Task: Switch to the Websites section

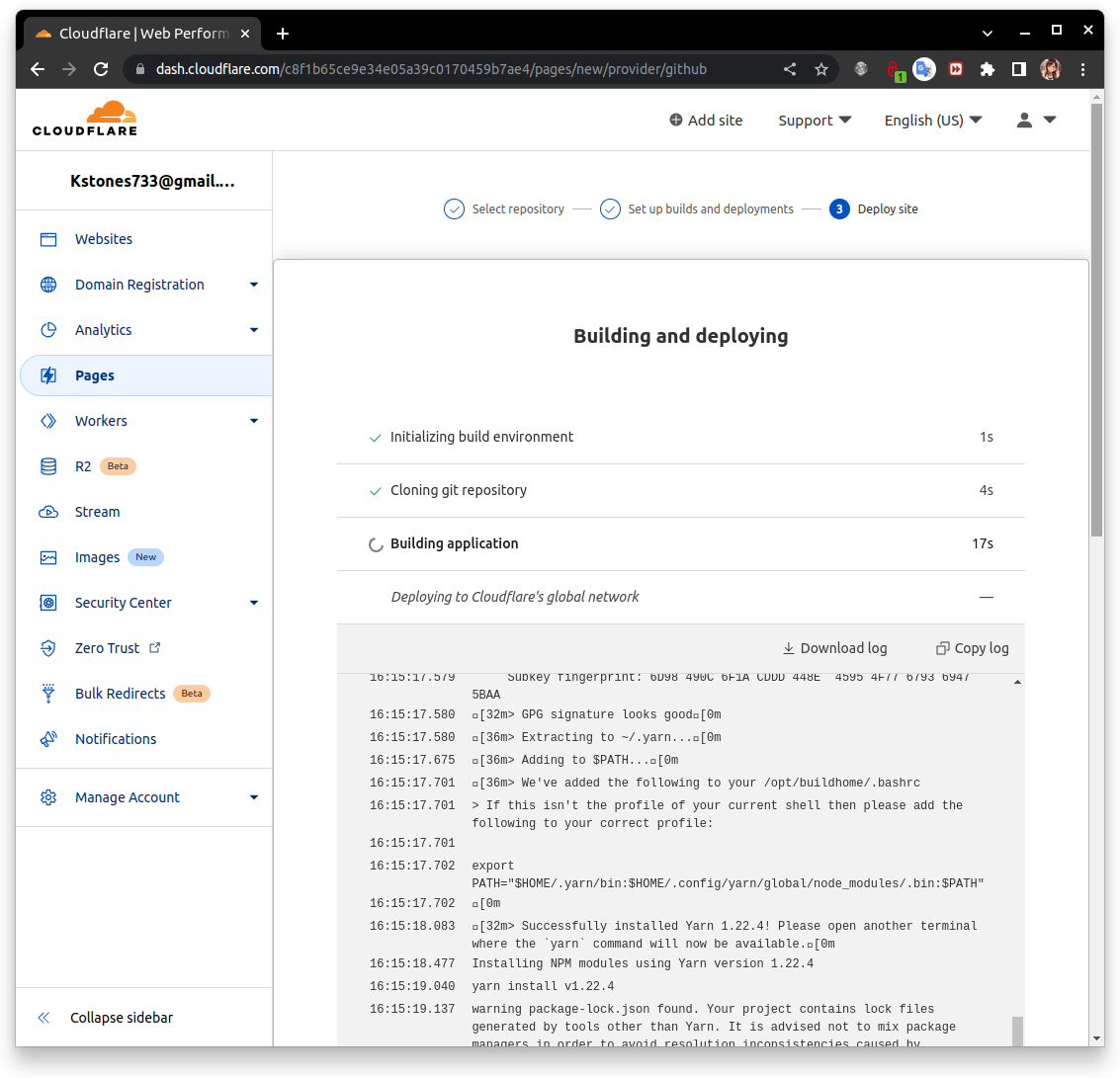Action: (103, 238)
